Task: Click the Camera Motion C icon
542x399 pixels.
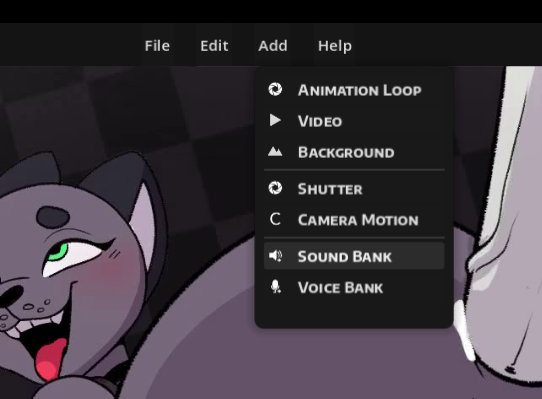Action: pyautogui.click(x=275, y=219)
